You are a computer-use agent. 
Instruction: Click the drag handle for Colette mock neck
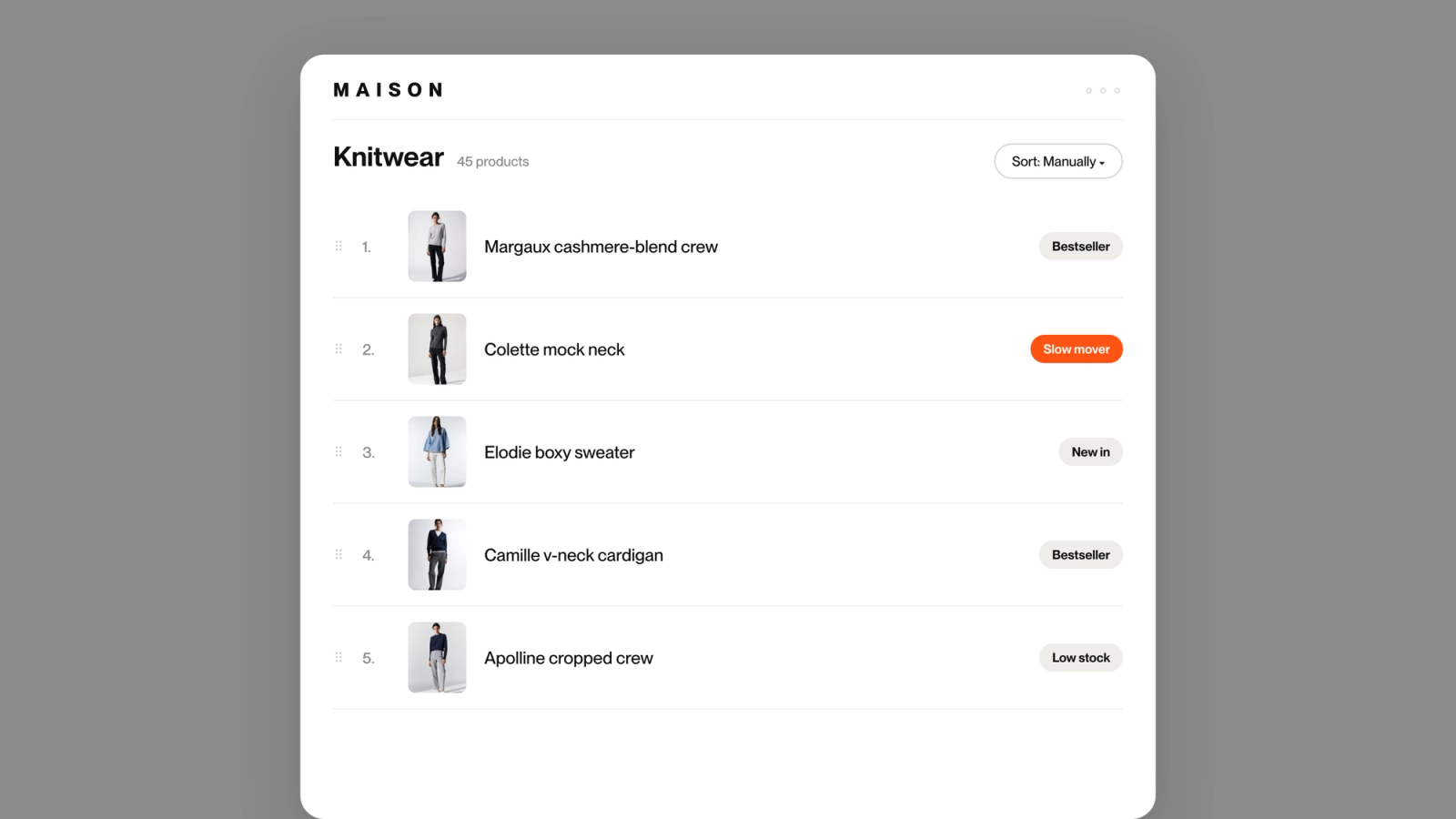pos(339,349)
